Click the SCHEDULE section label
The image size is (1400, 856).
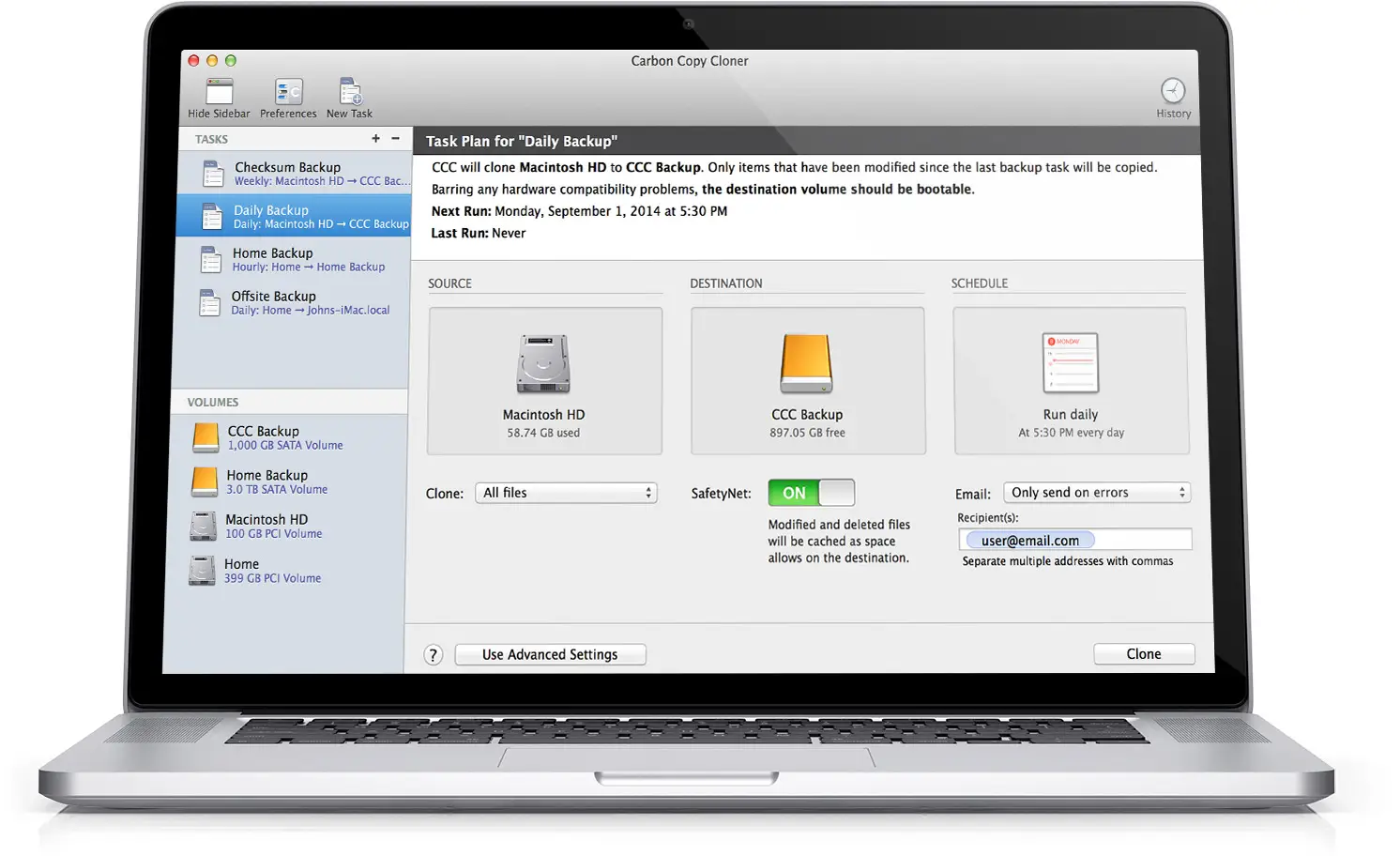coord(980,283)
